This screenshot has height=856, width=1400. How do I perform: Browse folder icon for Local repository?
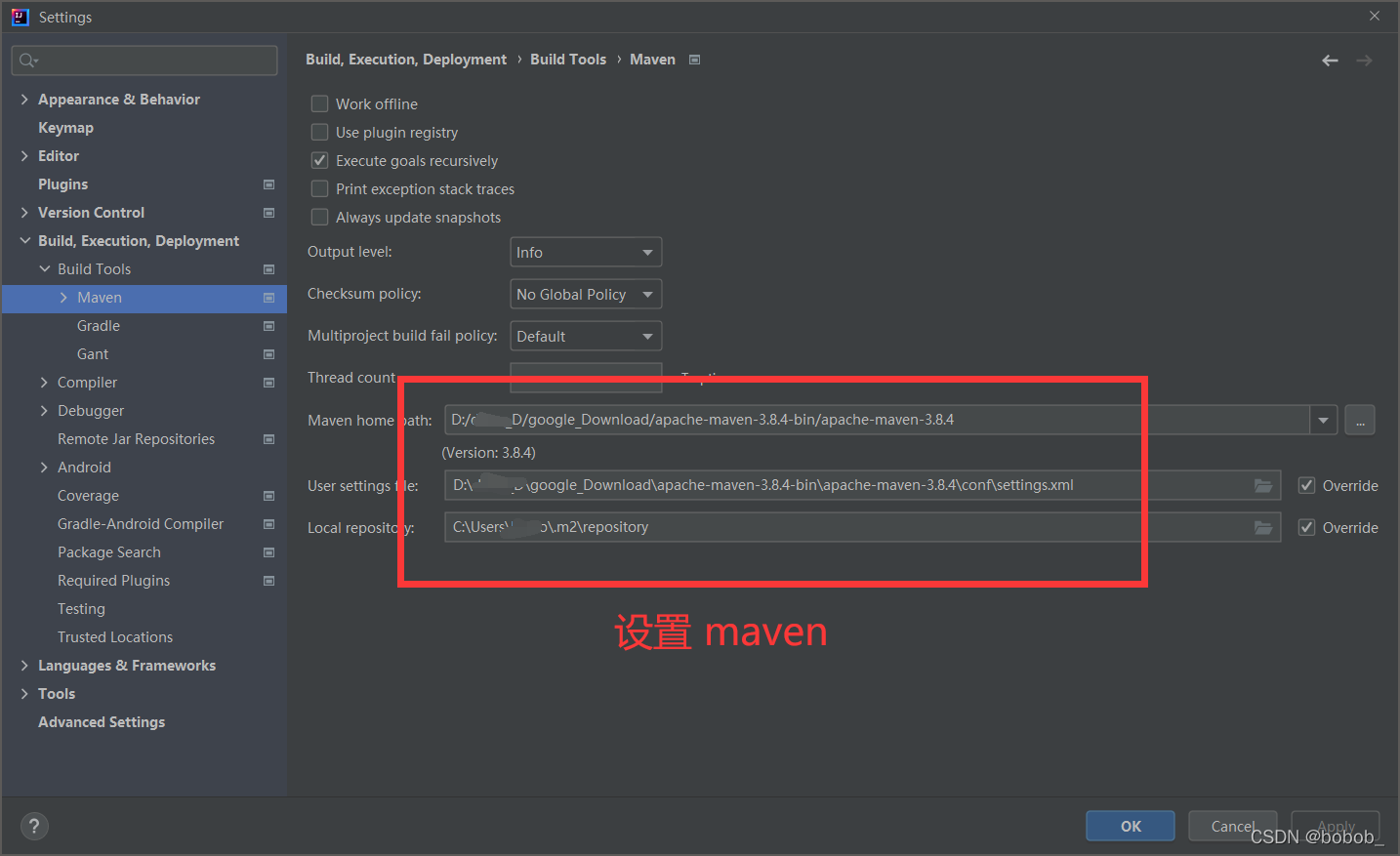pos(1263,527)
